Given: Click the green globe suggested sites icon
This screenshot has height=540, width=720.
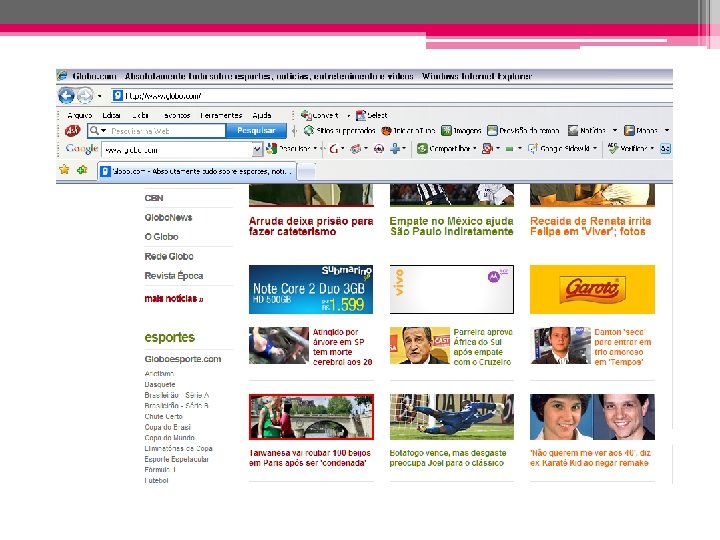Looking at the screenshot, I should pyautogui.click(x=309, y=131).
